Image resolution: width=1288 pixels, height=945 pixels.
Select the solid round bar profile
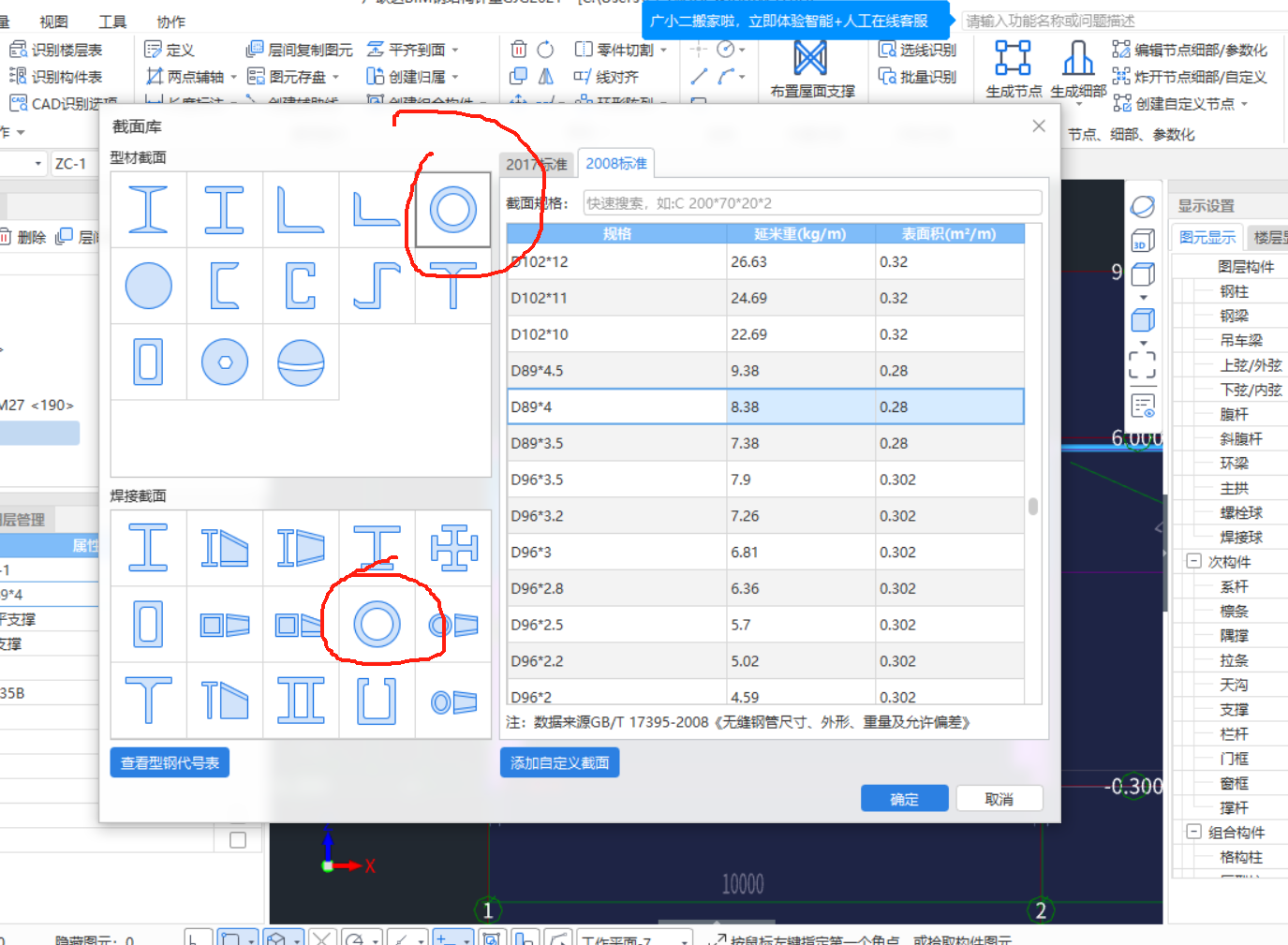[x=149, y=286]
